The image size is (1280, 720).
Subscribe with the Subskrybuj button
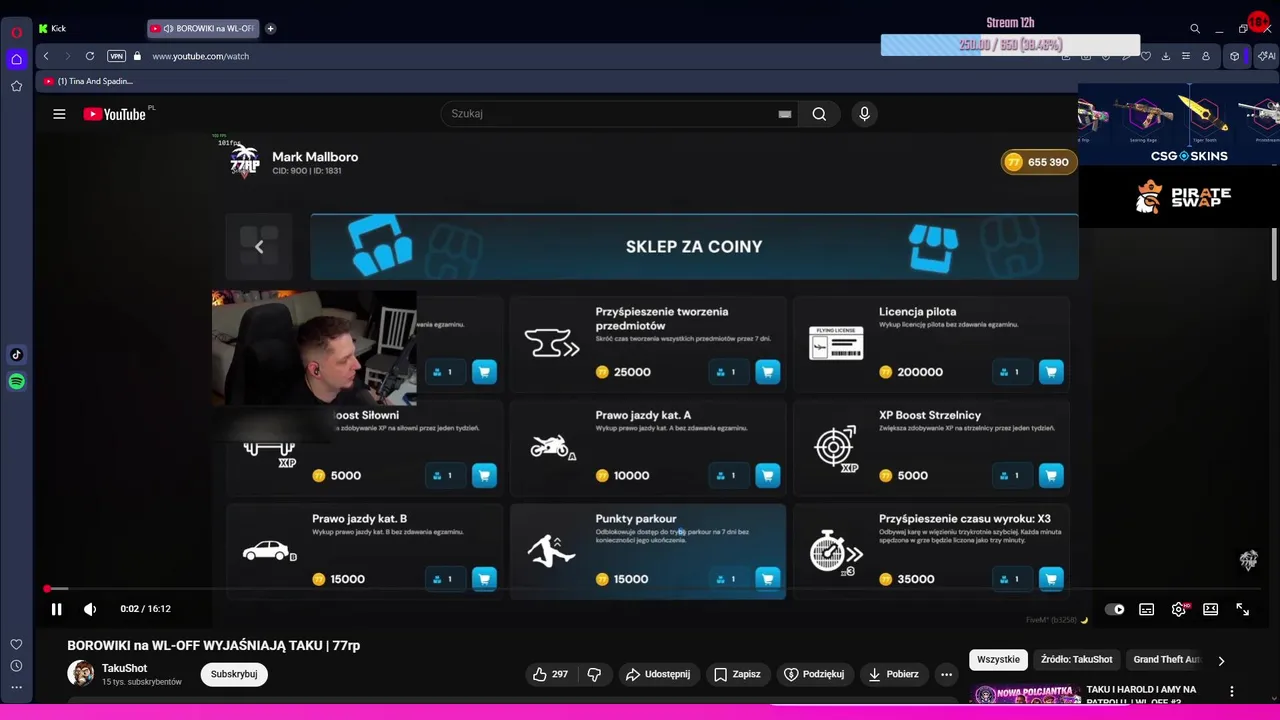[234, 674]
